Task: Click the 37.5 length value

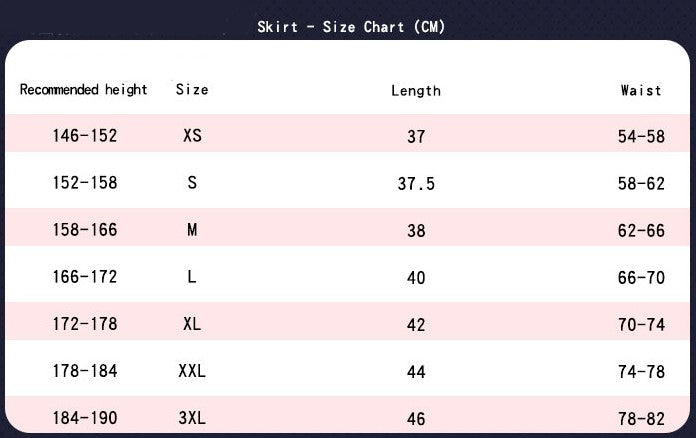Action: 416,184
